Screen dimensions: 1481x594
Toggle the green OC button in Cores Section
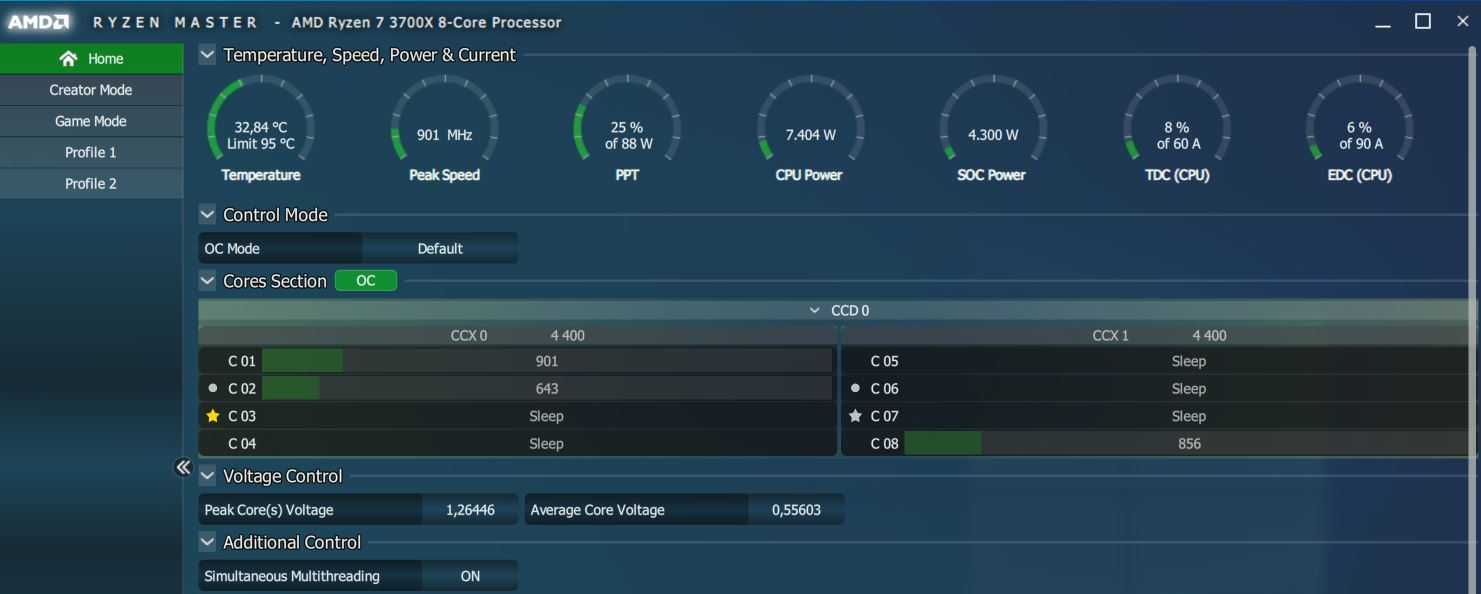point(365,281)
